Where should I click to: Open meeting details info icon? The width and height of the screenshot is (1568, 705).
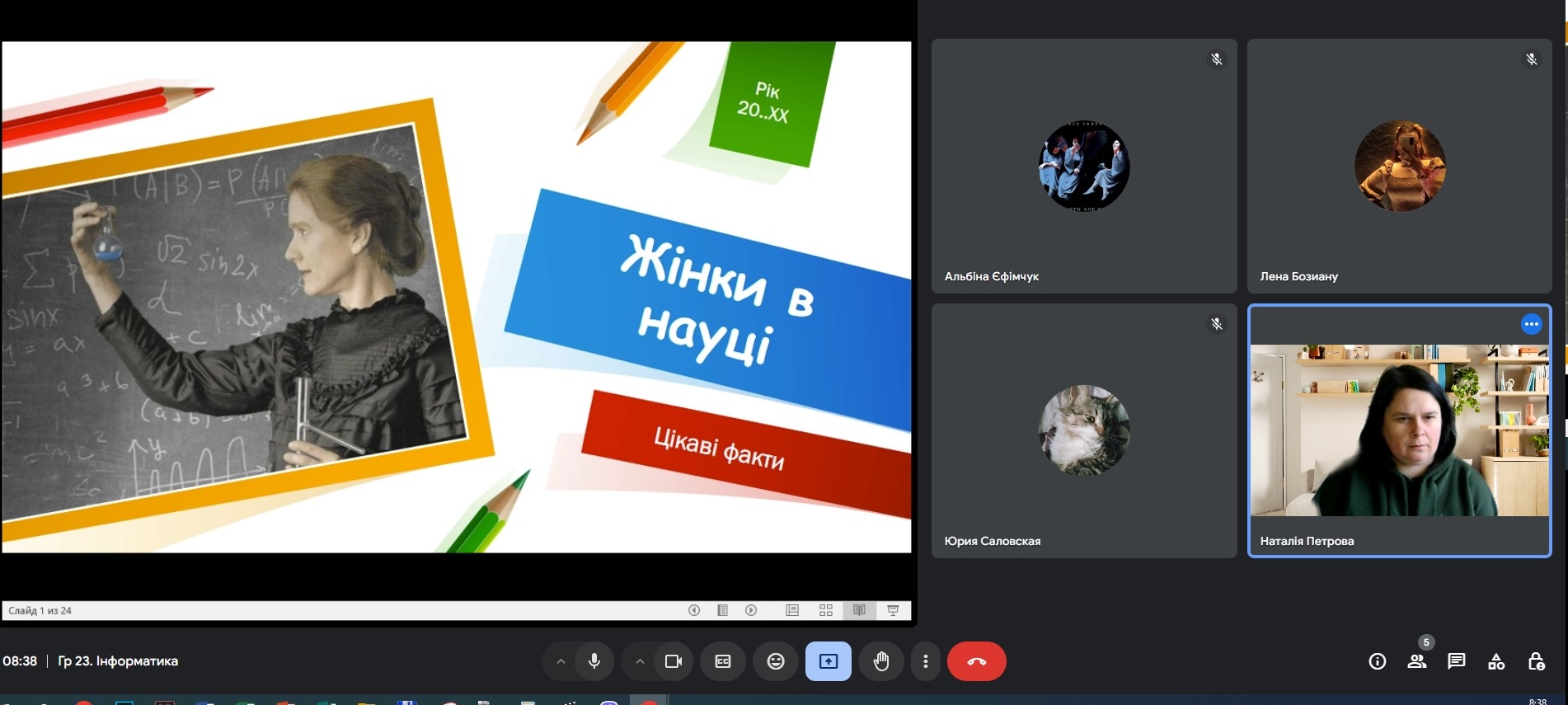click(x=1378, y=661)
